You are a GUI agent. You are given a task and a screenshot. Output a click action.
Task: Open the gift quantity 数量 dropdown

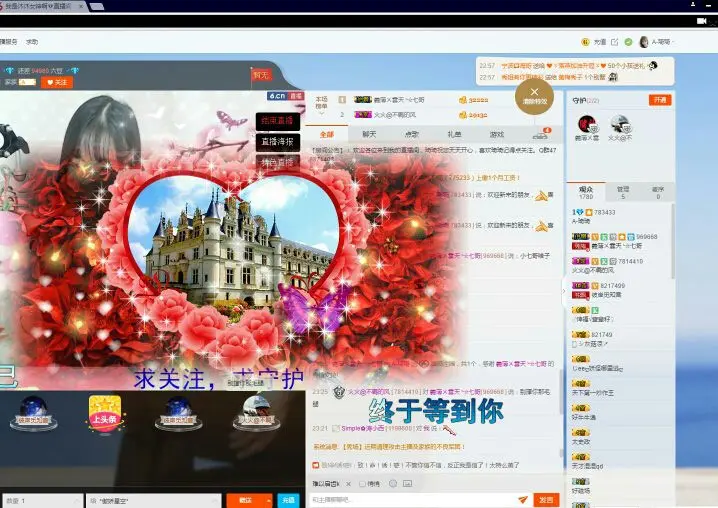pyautogui.click(x=42, y=501)
